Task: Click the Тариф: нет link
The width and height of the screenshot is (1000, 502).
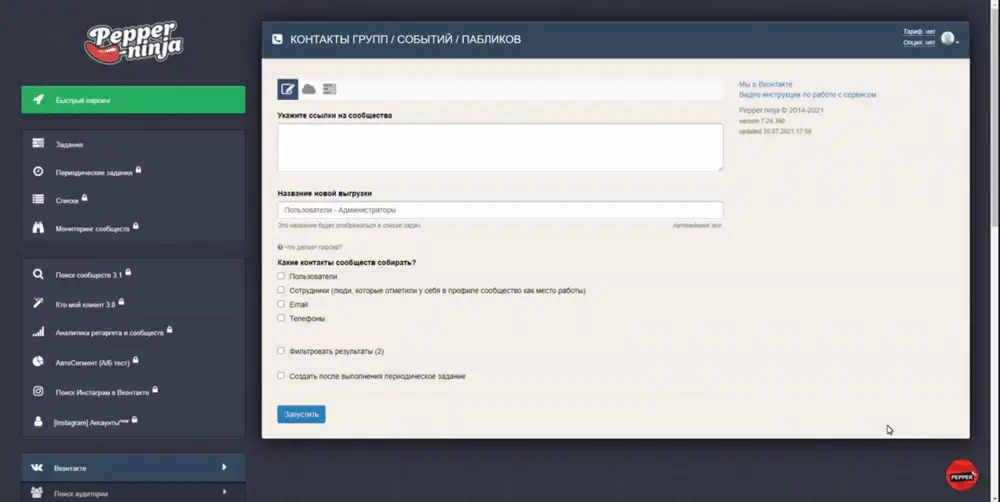Action: [x=919, y=32]
